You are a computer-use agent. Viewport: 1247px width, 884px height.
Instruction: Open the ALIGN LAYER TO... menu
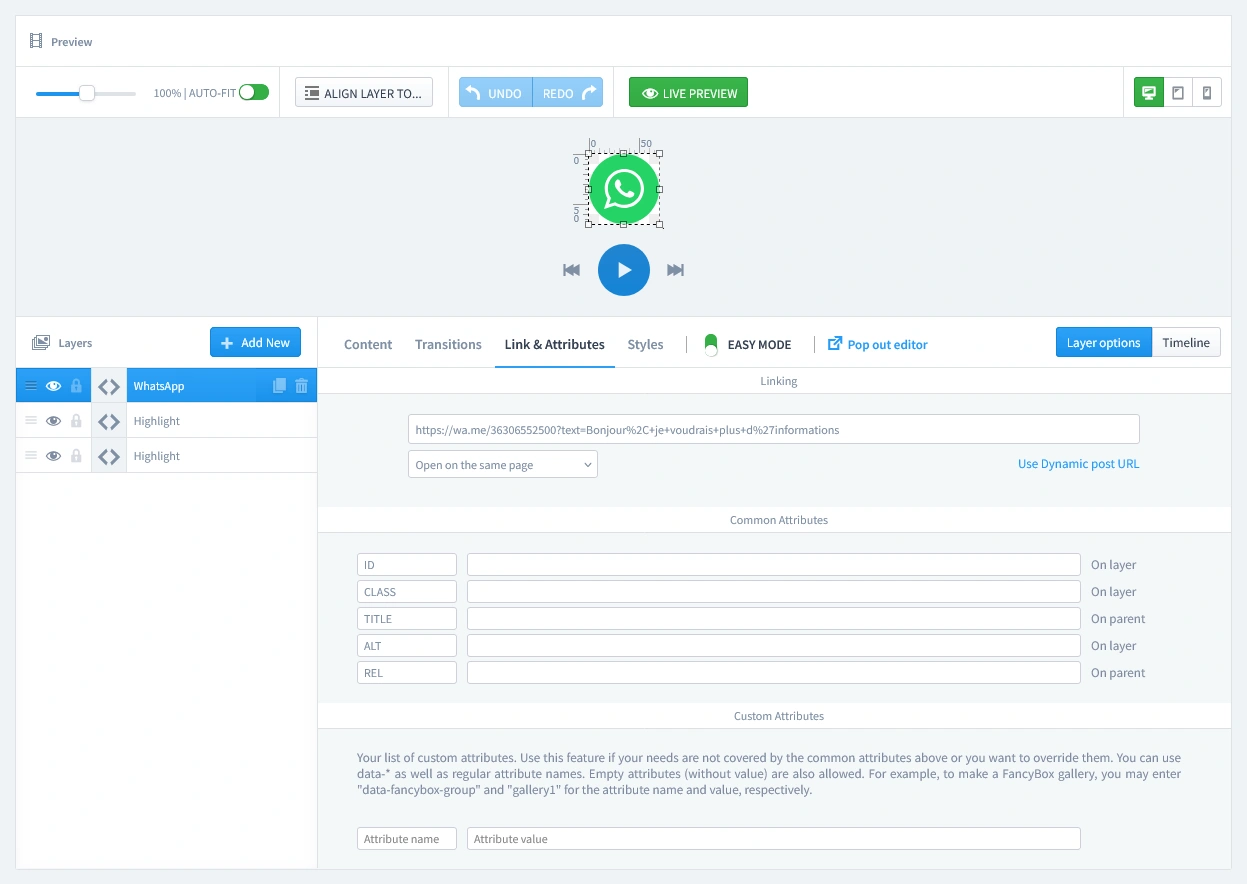(364, 93)
